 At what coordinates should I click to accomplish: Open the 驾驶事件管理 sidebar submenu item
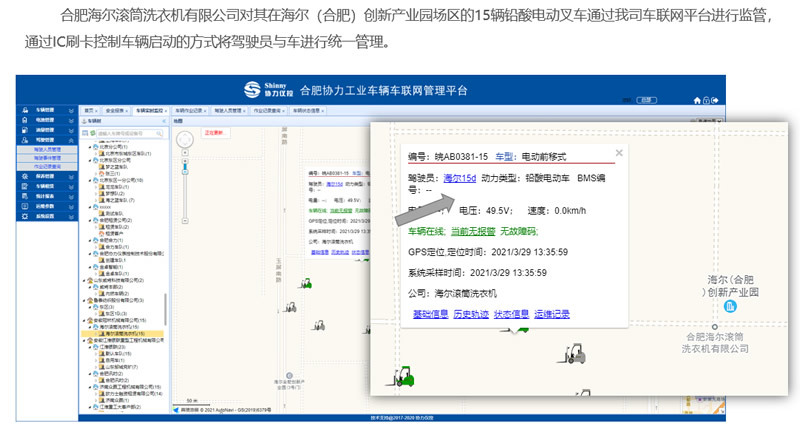point(47,158)
